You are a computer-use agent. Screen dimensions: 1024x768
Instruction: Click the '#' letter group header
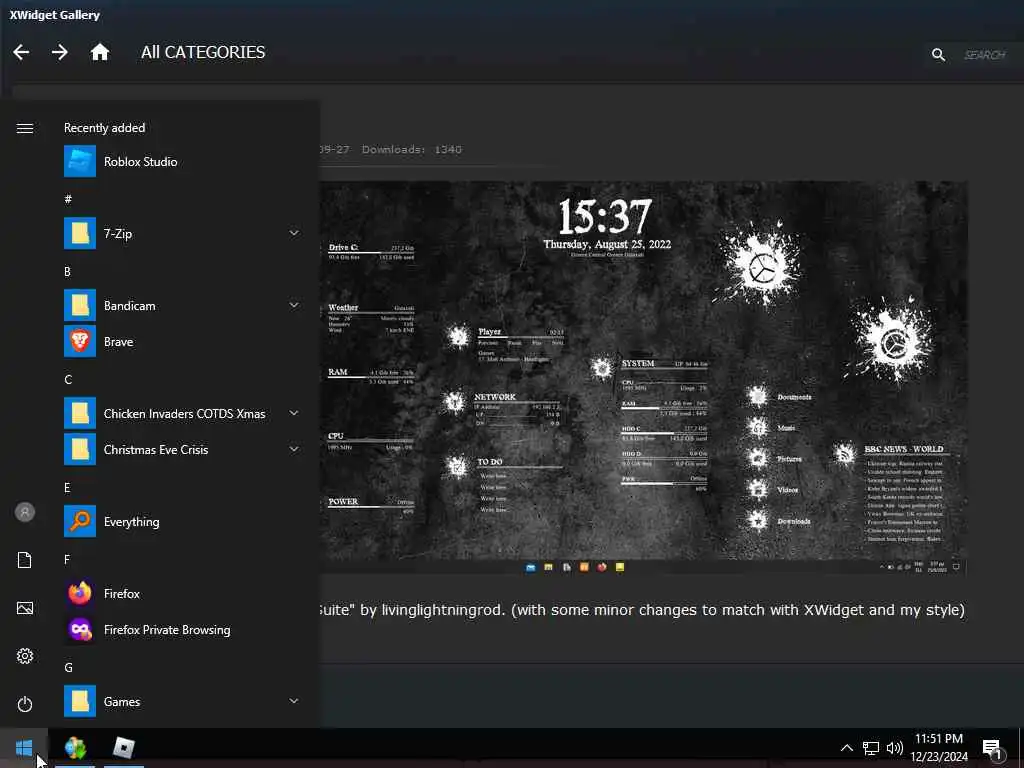[x=68, y=199]
